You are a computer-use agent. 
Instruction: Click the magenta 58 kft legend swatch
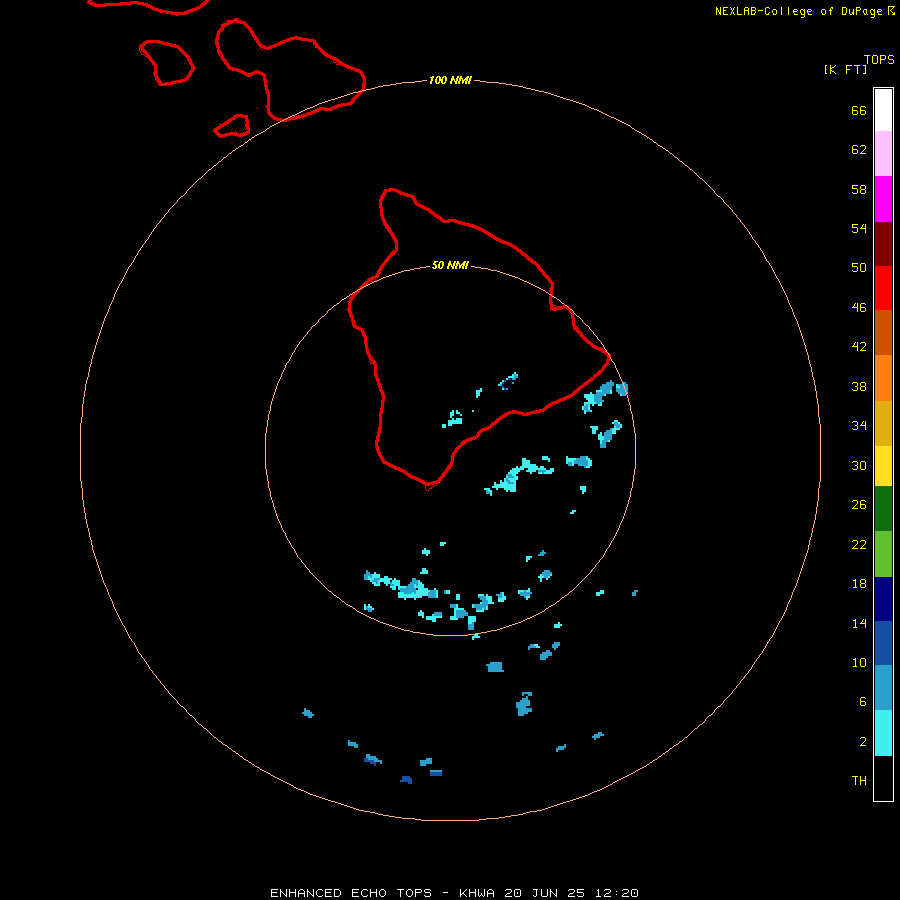tap(883, 199)
